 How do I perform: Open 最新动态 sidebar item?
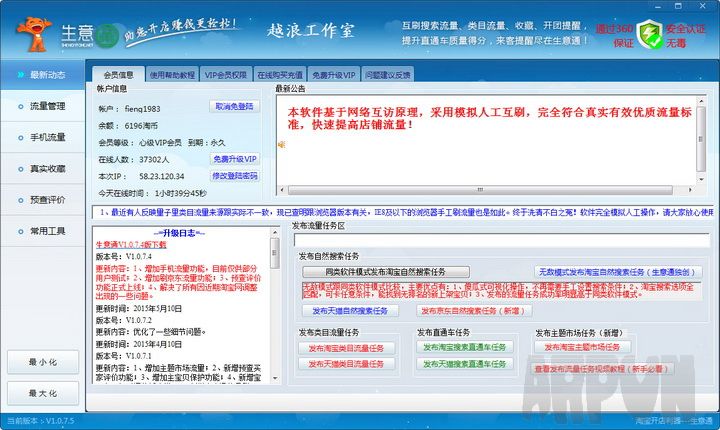point(42,75)
